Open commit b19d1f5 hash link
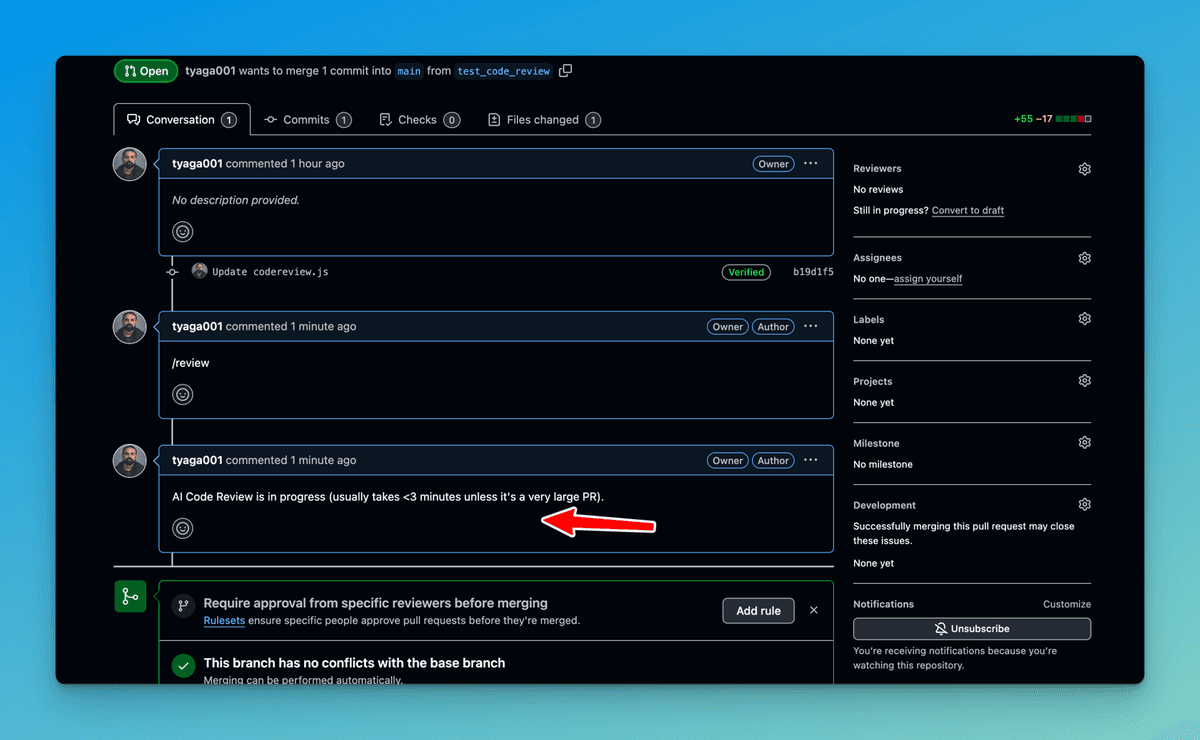The image size is (1200, 740). tap(813, 272)
